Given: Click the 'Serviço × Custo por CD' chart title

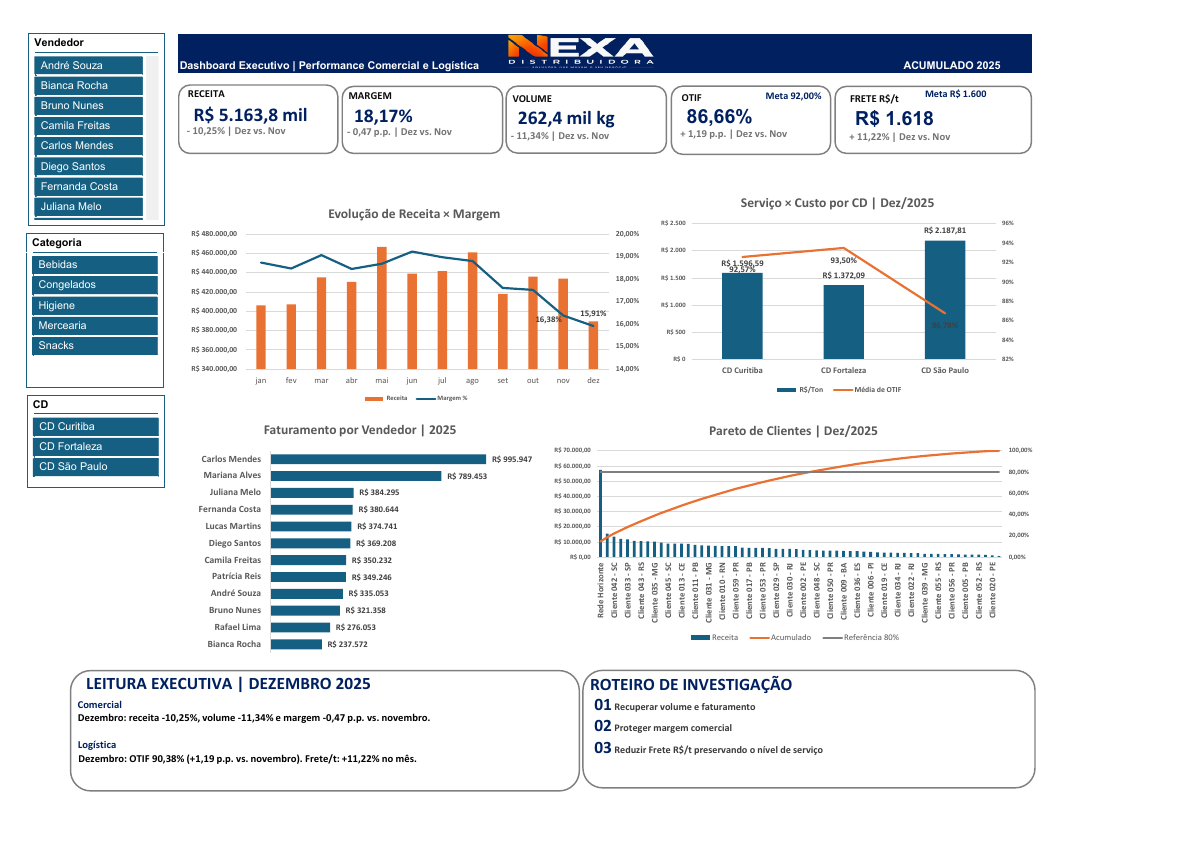Looking at the screenshot, I should [x=837, y=203].
